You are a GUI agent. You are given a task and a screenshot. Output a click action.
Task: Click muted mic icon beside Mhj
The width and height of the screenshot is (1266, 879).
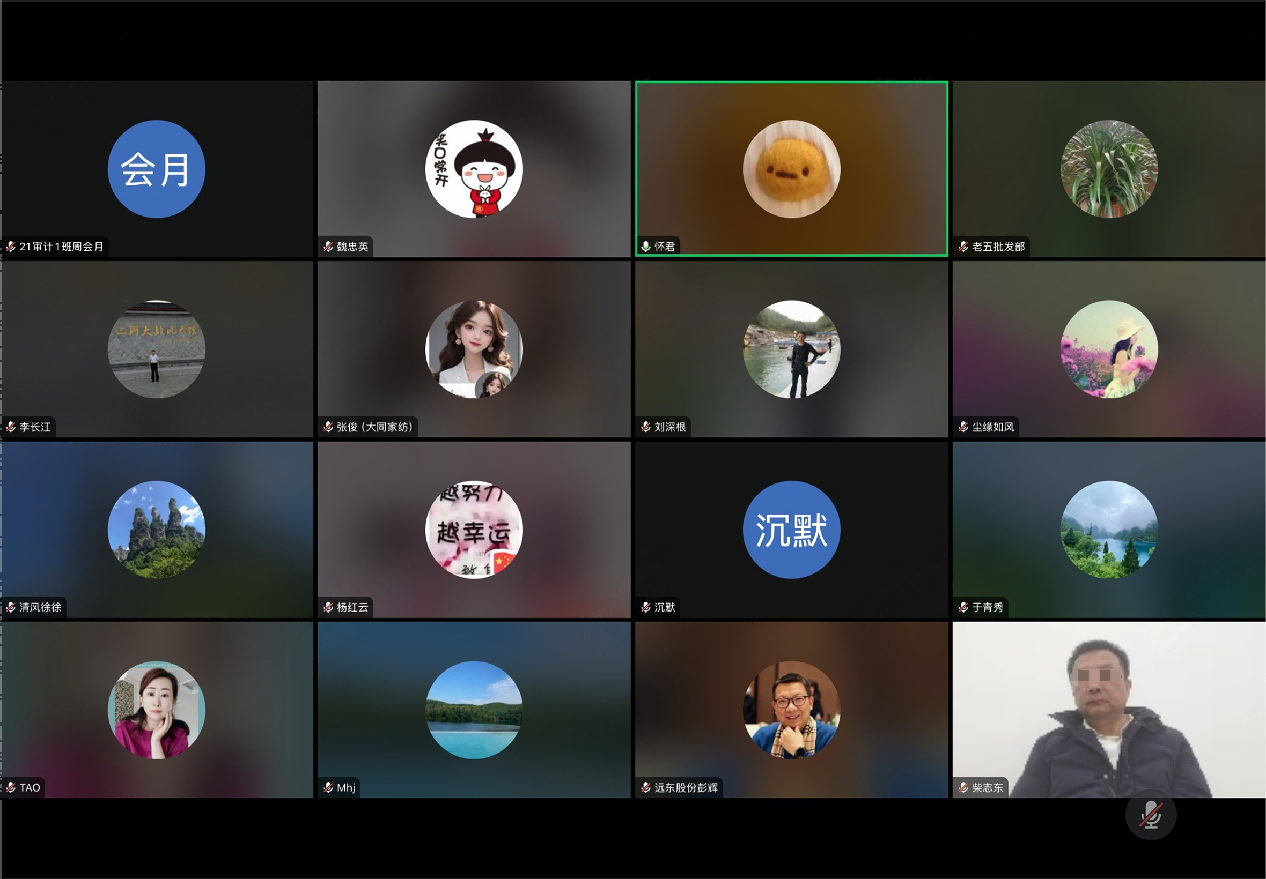pos(328,788)
